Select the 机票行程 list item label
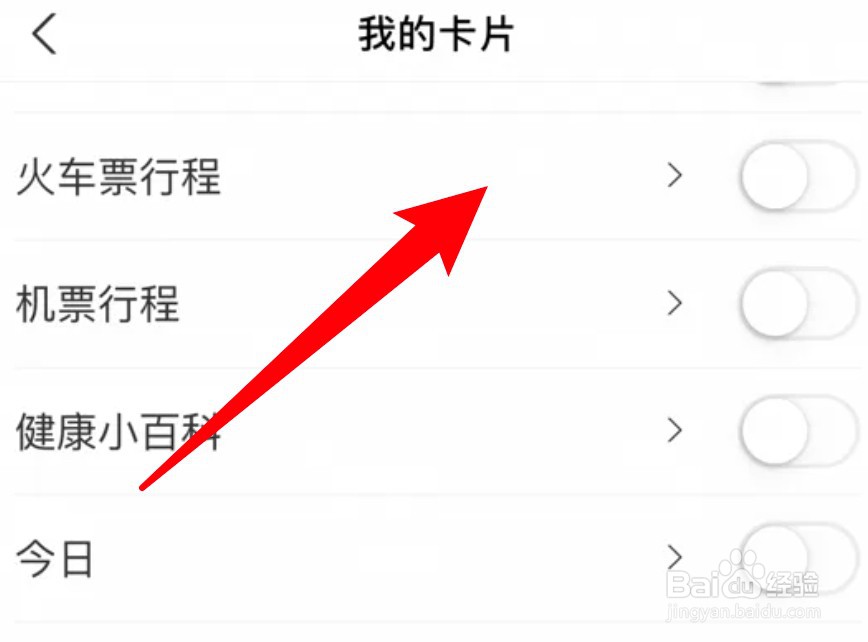 coord(97,304)
